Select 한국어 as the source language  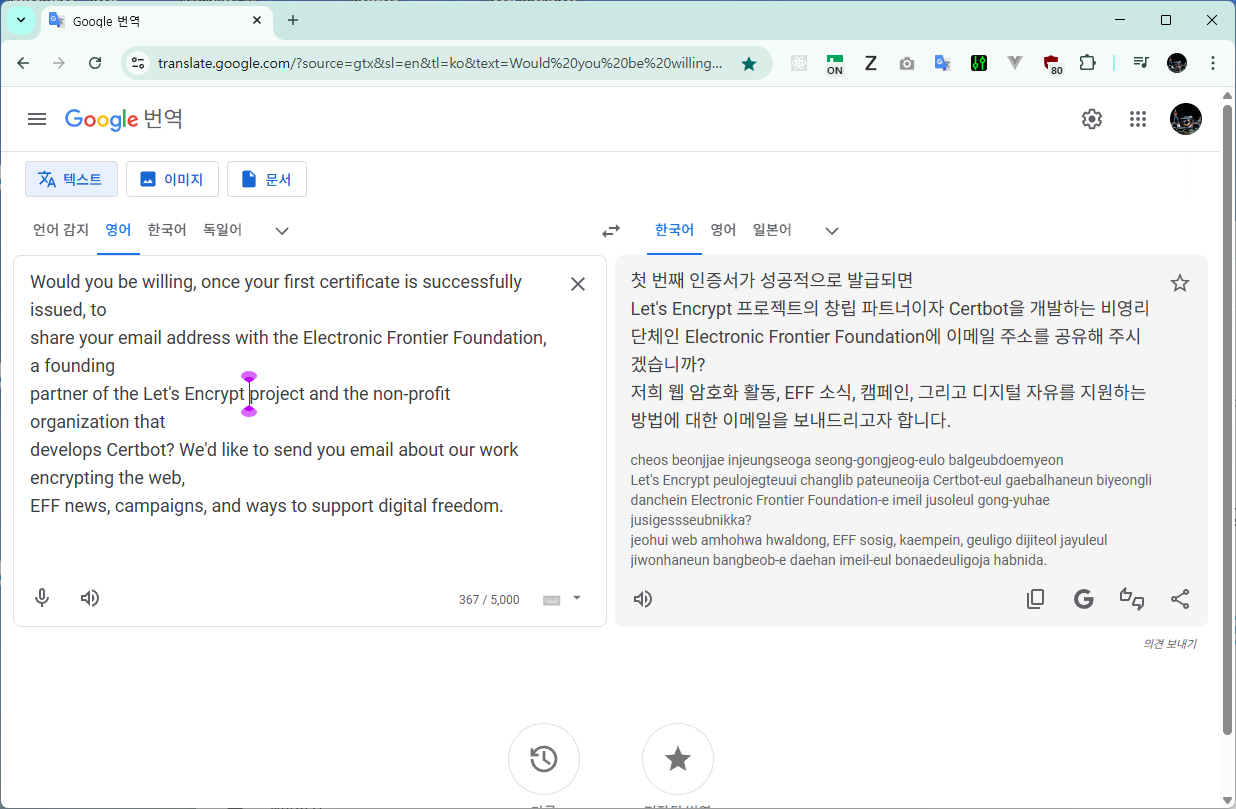coord(167,230)
